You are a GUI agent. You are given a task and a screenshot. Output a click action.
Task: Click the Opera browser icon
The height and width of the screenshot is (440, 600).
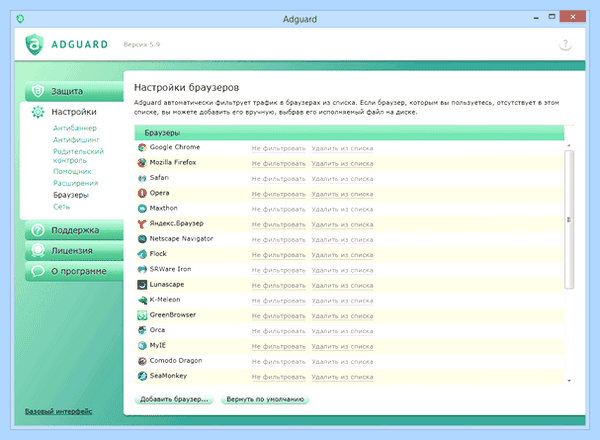pyautogui.click(x=142, y=193)
